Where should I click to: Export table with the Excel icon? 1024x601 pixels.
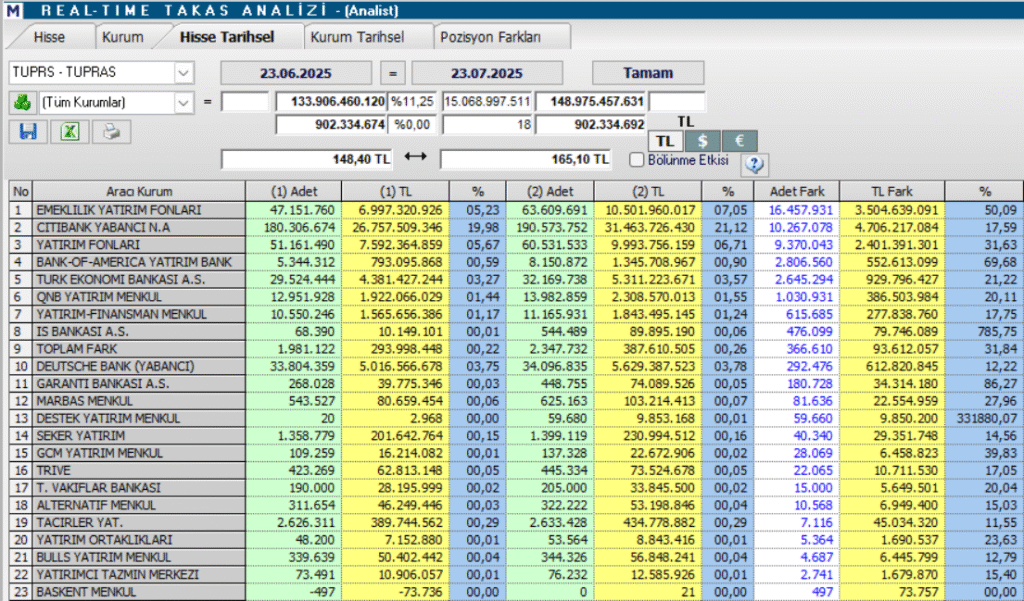(x=70, y=131)
